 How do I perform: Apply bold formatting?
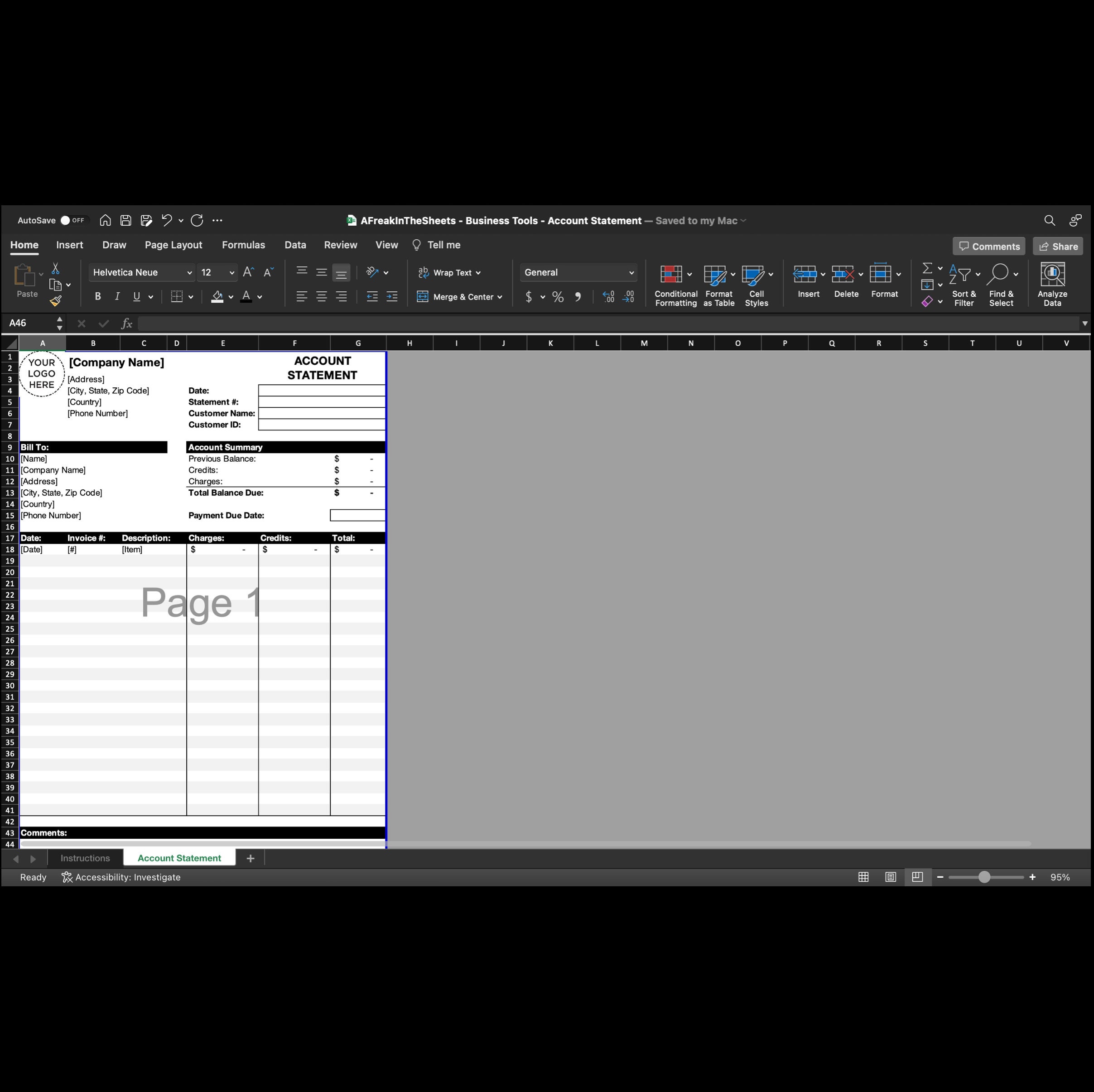(97, 296)
